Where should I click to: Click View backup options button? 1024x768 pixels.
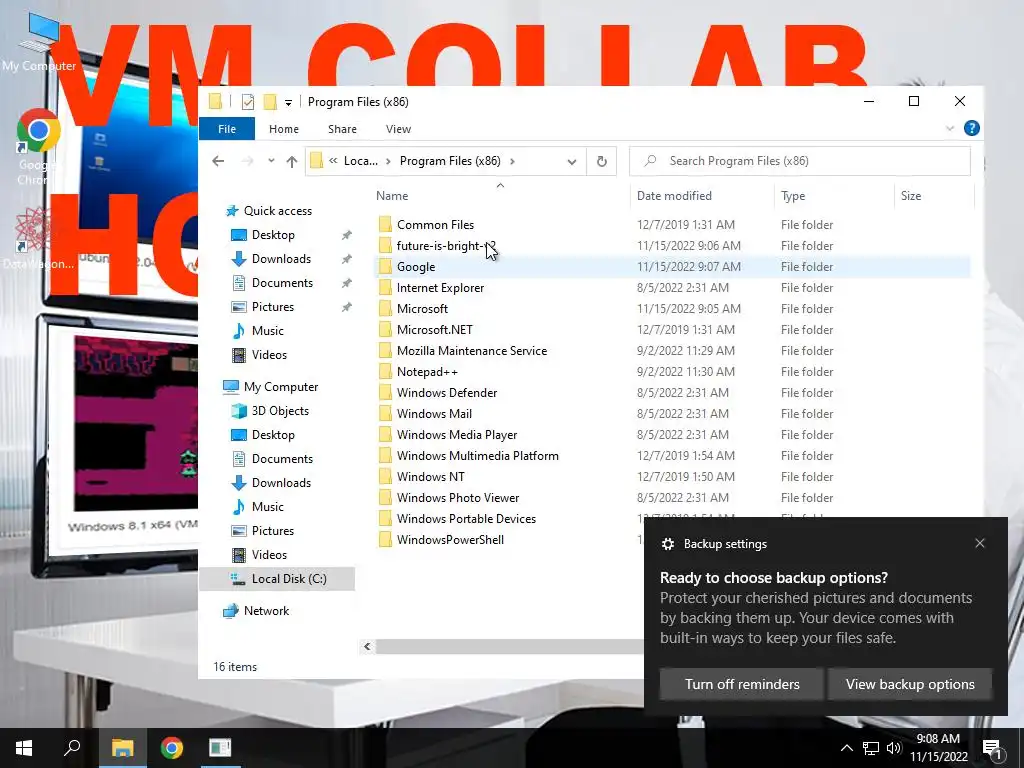[x=910, y=684]
